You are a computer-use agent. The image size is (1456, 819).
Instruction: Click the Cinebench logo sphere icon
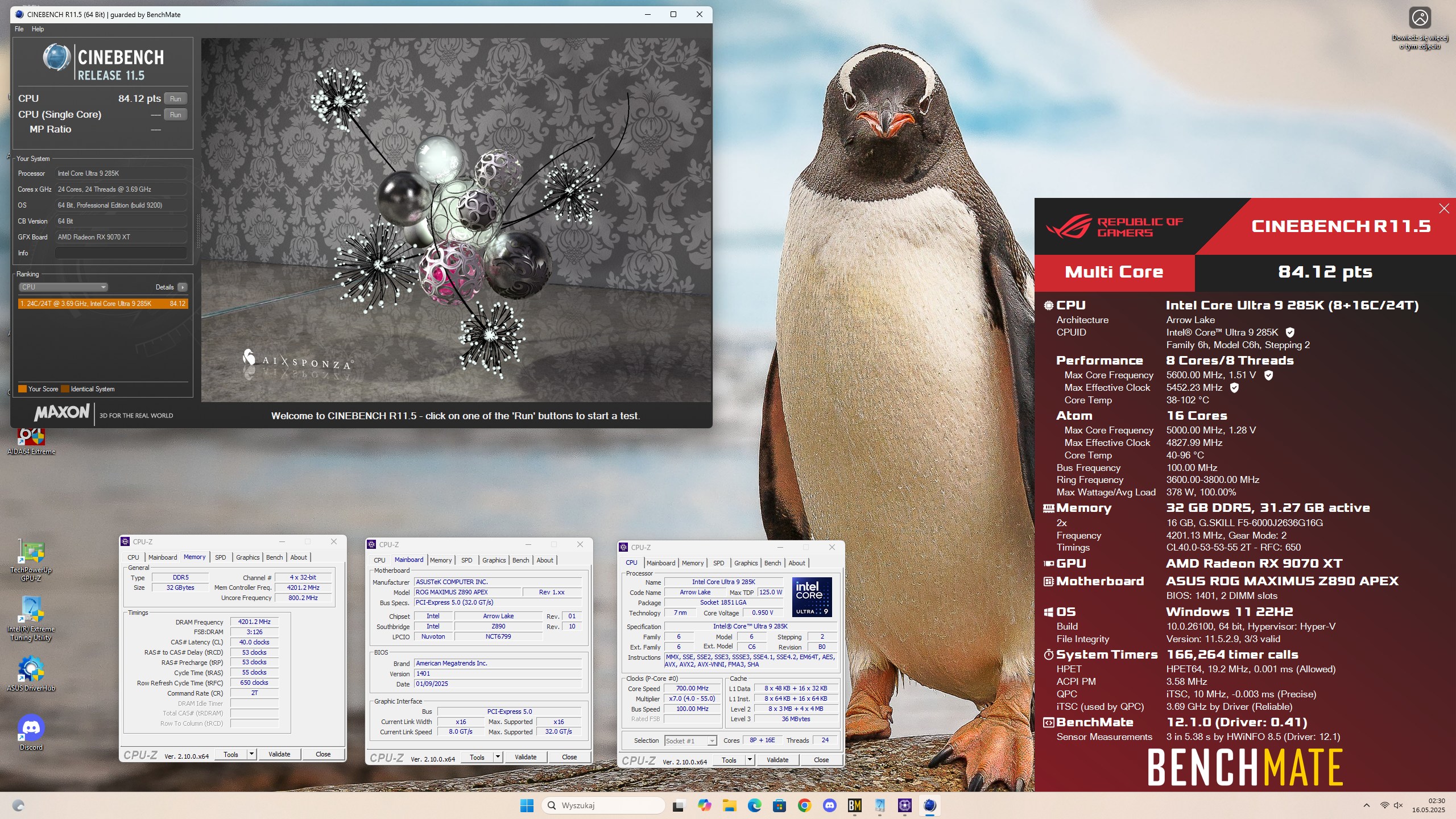pos(56,57)
